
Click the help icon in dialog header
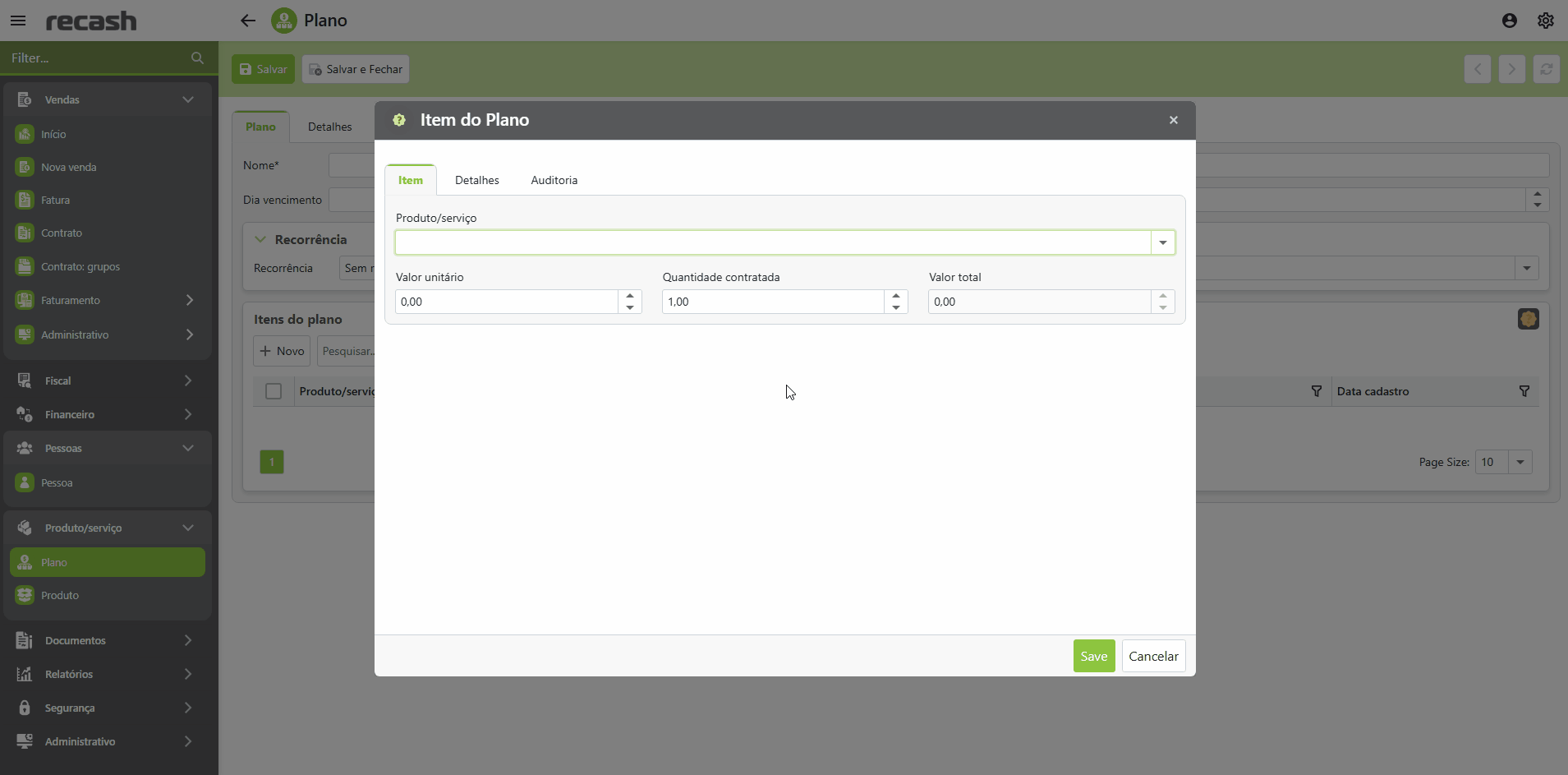point(399,120)
